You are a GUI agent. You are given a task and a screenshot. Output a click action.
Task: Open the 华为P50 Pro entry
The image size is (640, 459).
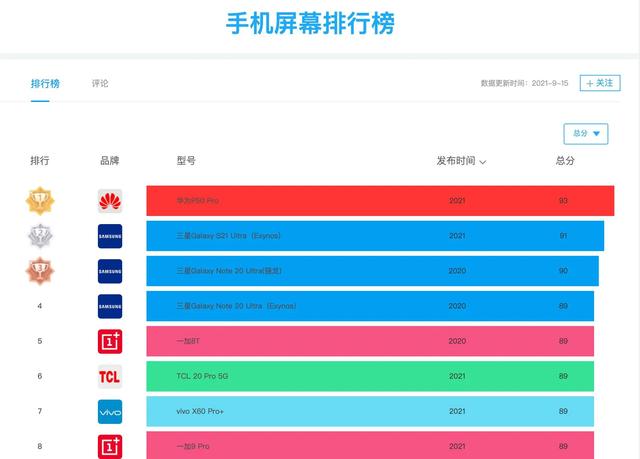380,201
